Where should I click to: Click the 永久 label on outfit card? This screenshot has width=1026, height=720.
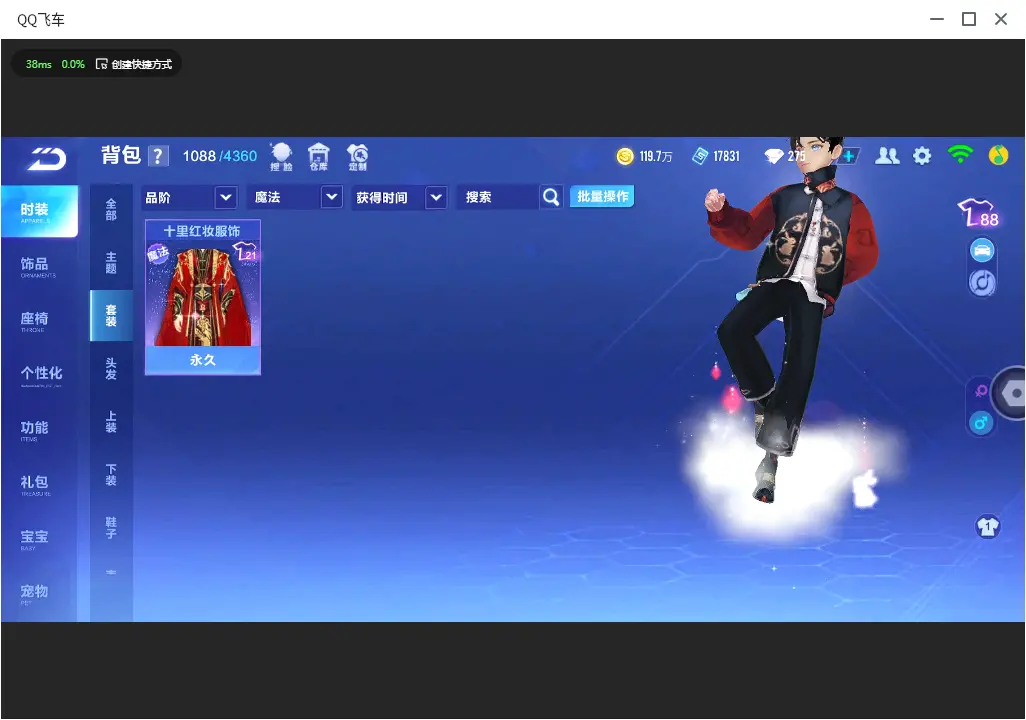click(x=203, y=360)
